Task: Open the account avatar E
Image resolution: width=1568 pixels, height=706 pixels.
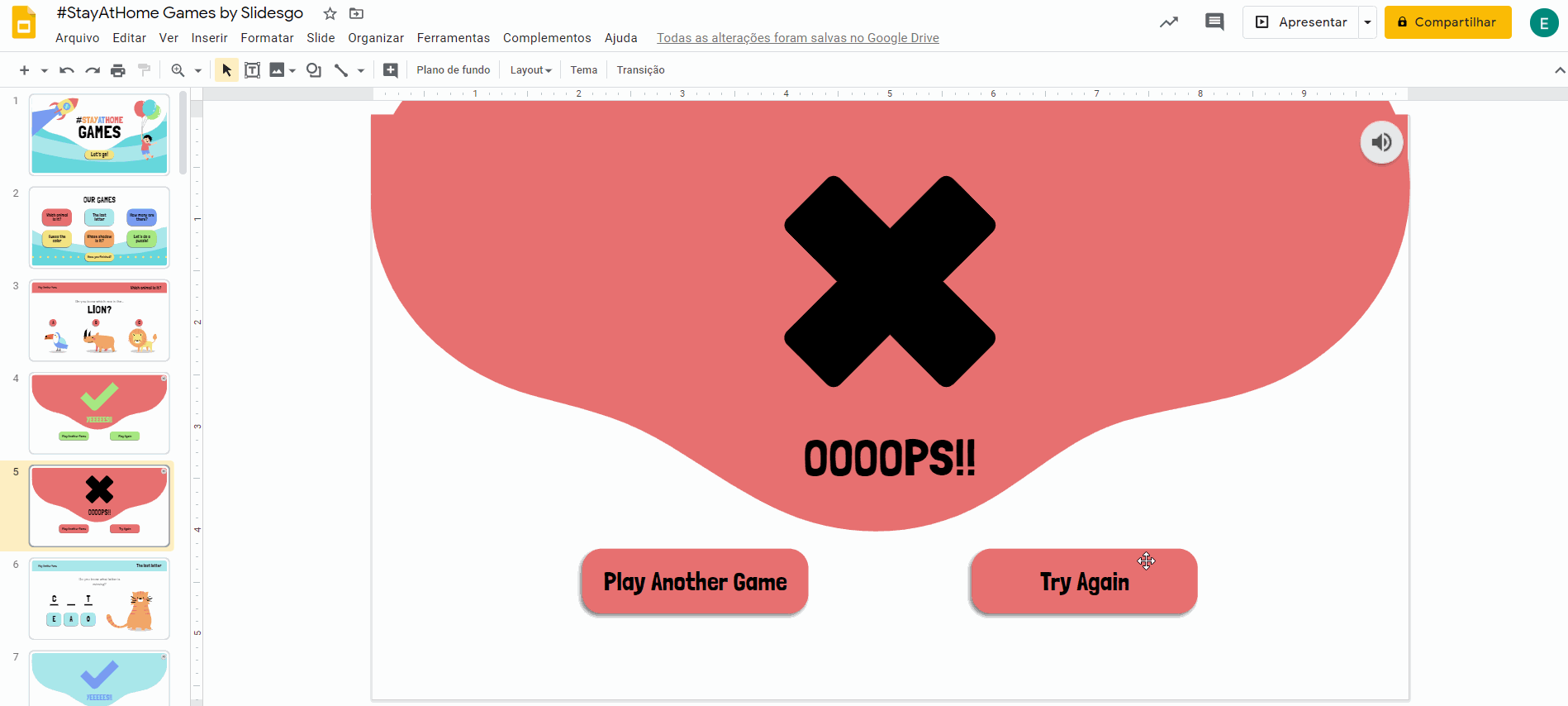Action: pos(1543,22)
